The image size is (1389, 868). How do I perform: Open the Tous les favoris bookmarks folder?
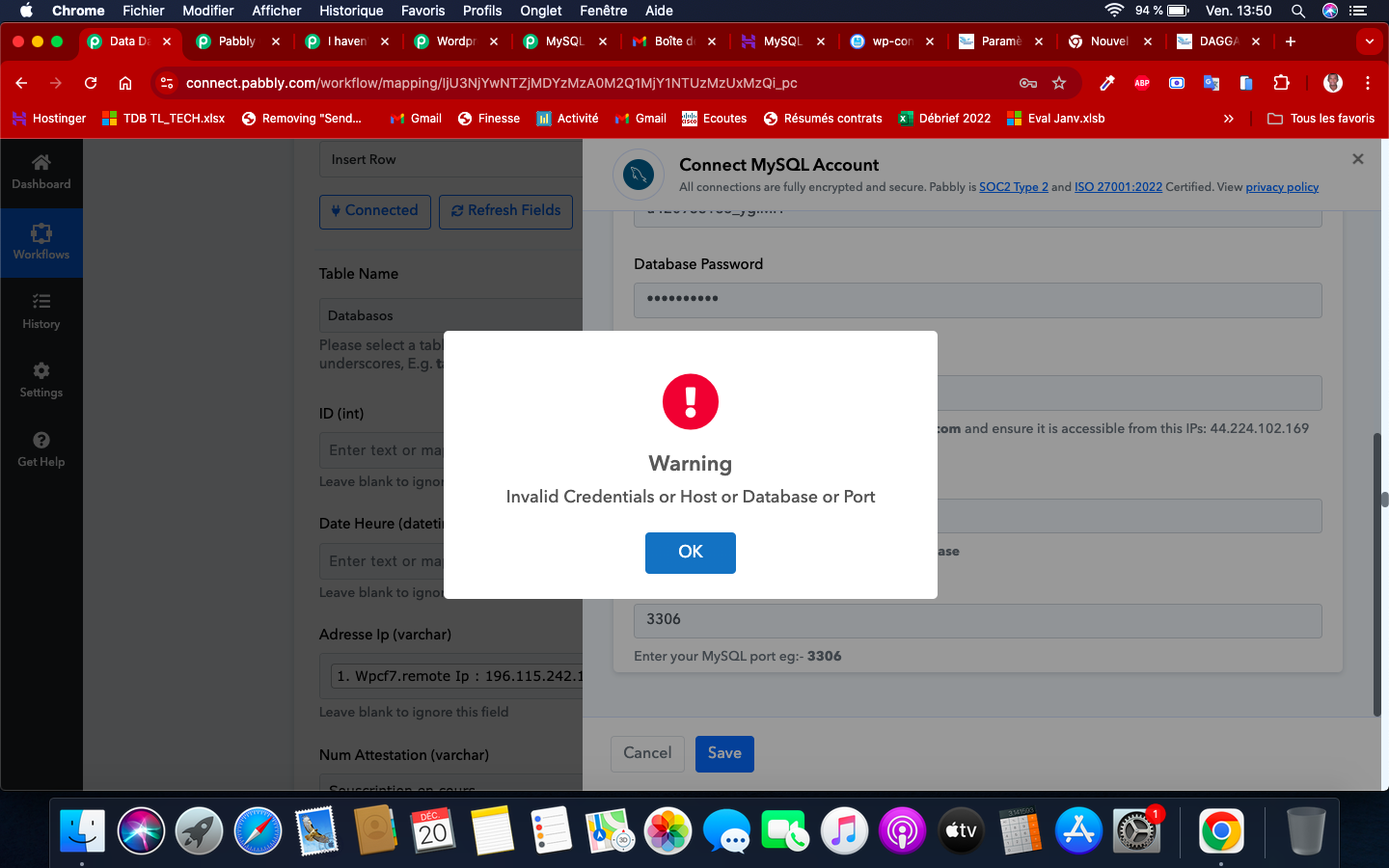click(x=1321, y=119)
